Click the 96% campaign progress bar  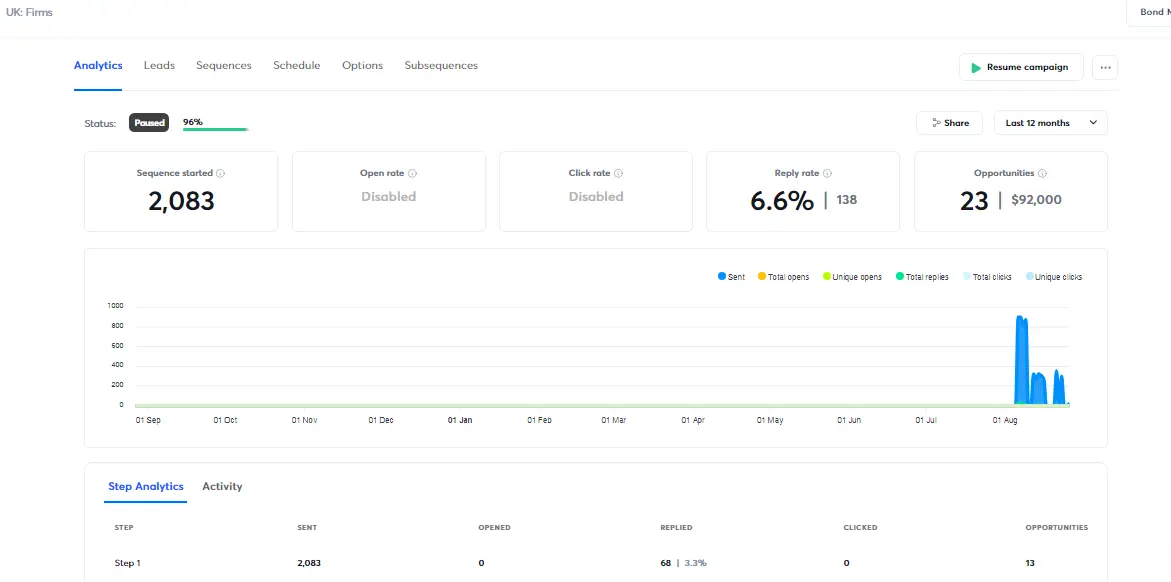[215, 129]
